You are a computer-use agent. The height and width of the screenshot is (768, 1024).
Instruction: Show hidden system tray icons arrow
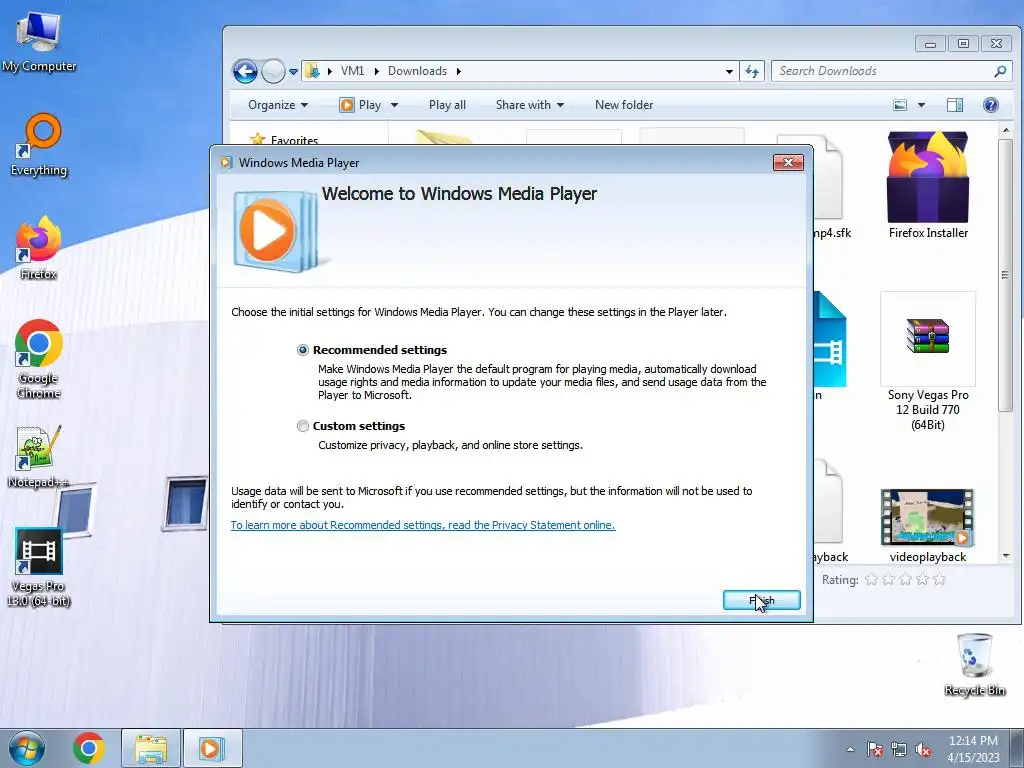coord(850,750)
